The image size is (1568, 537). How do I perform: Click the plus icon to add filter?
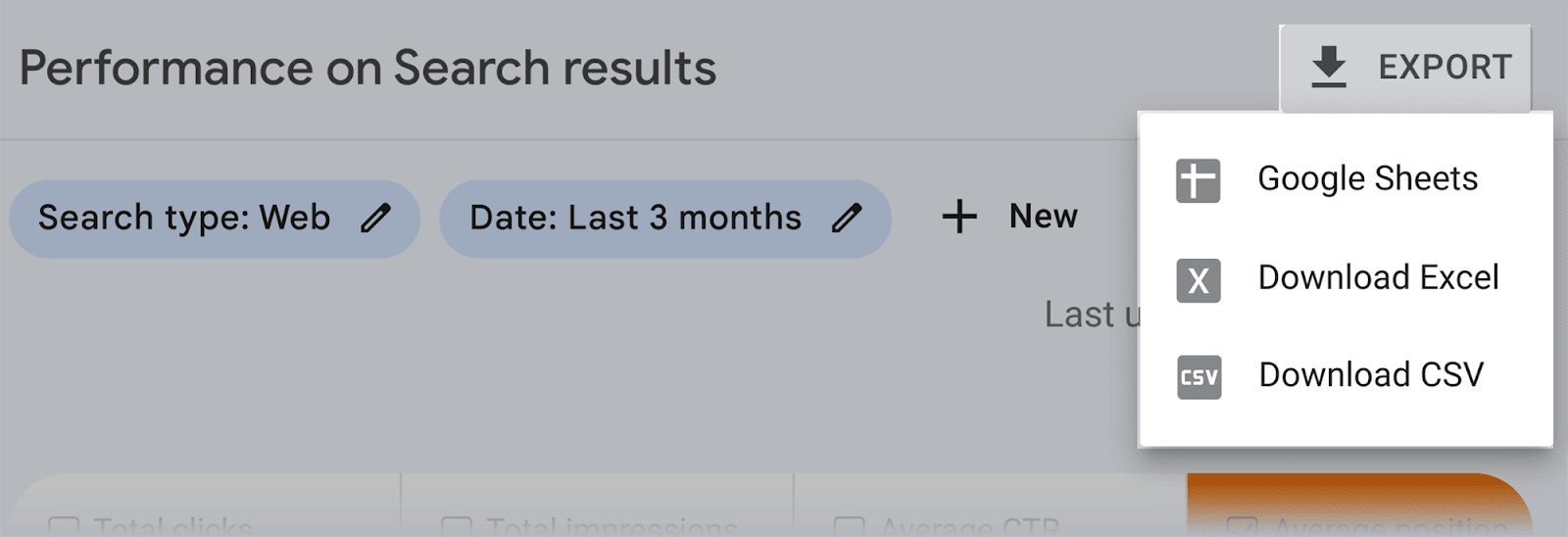tap(959, 218)
